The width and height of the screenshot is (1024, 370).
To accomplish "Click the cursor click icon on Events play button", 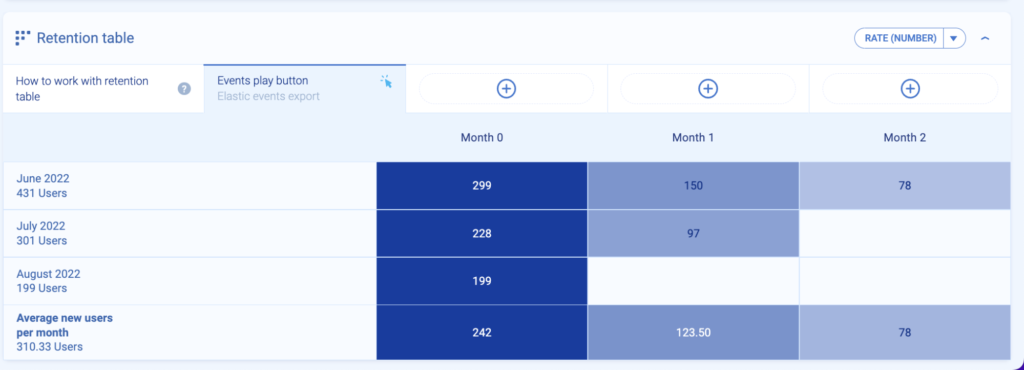I will (x=387, y=82).
